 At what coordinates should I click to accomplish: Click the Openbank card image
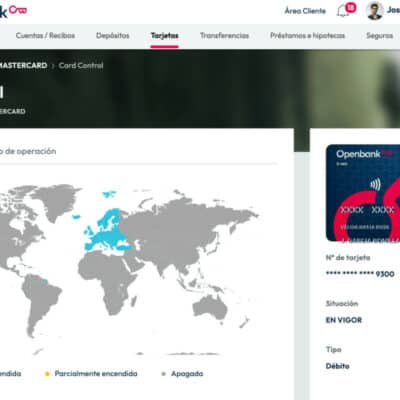tap(363, 193)
